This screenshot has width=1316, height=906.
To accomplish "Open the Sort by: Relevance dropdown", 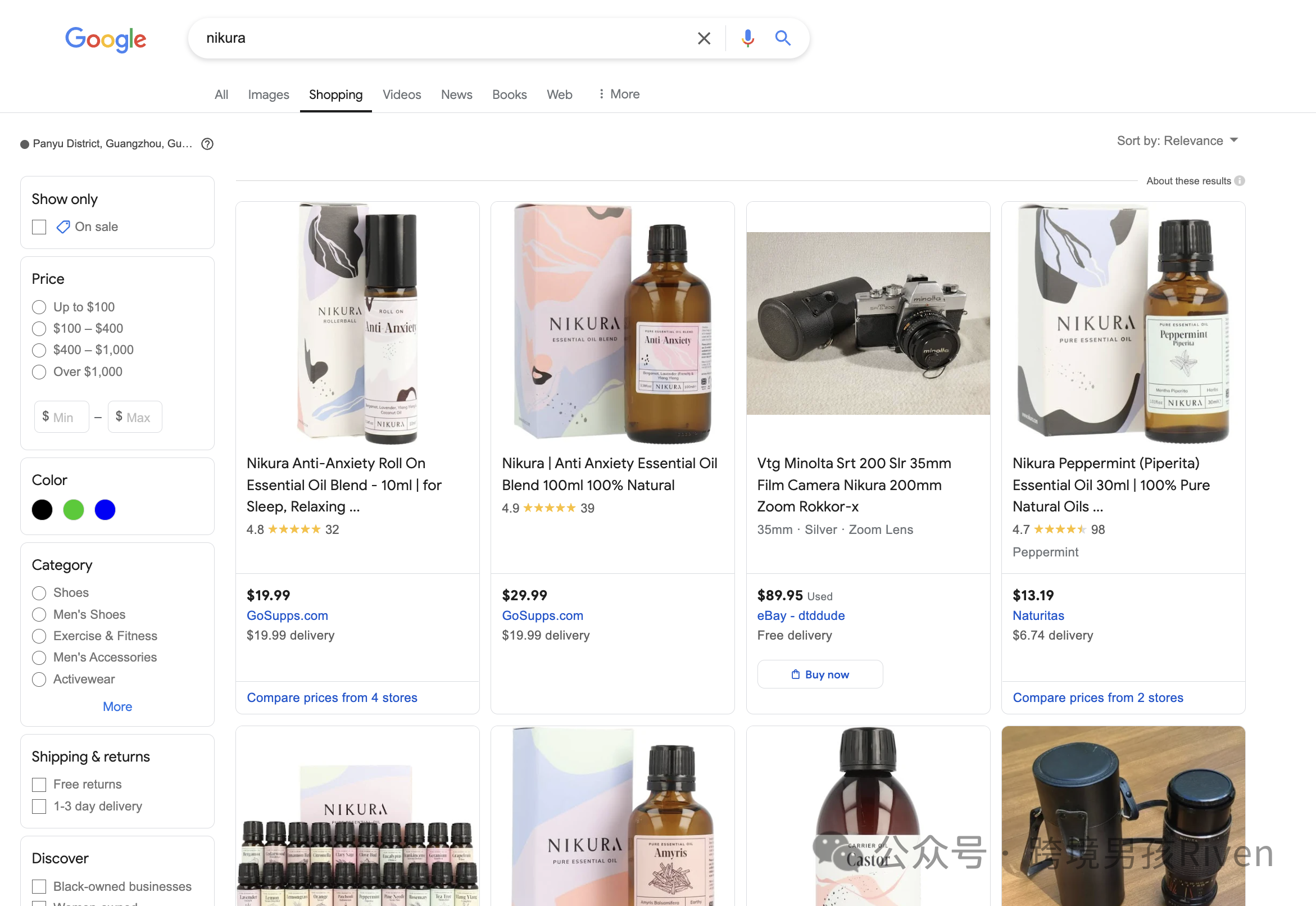I will coord(1178,141).
